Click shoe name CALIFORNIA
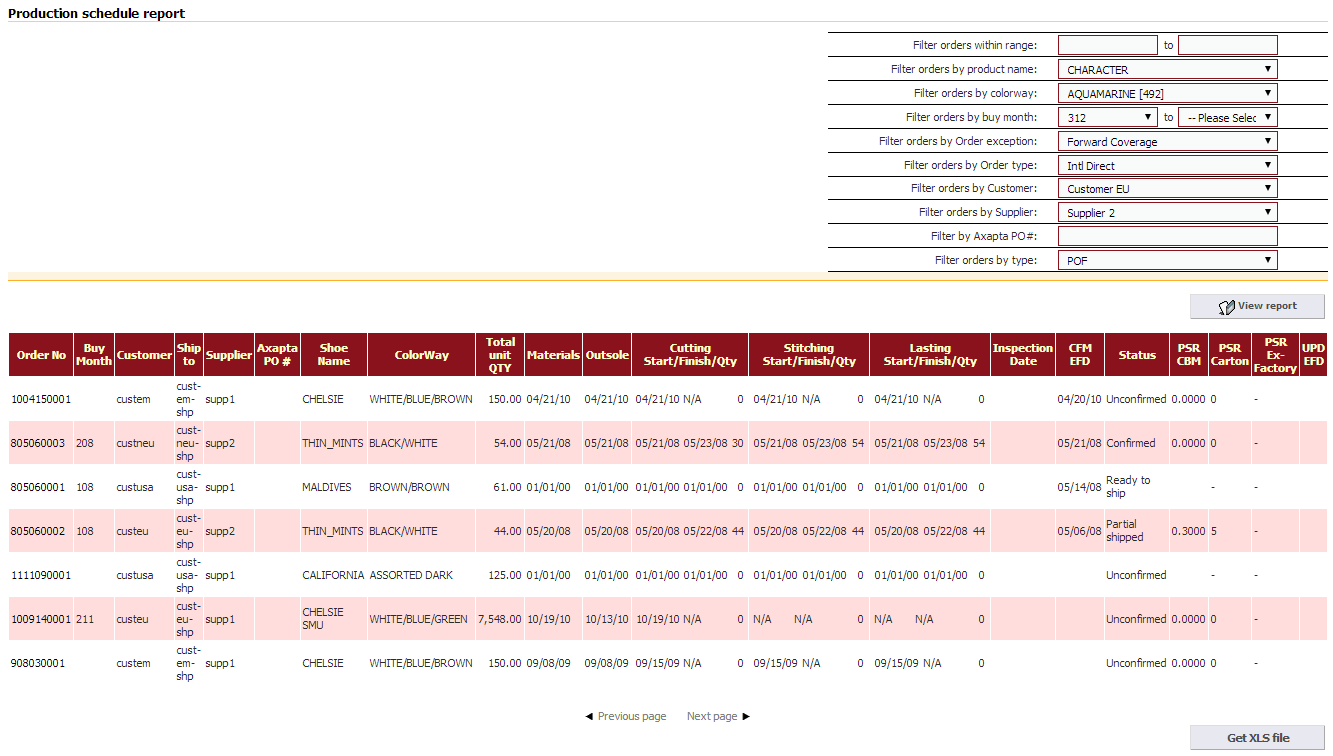This screenshot has width=1333, height=756. click(x=333, y=575)
